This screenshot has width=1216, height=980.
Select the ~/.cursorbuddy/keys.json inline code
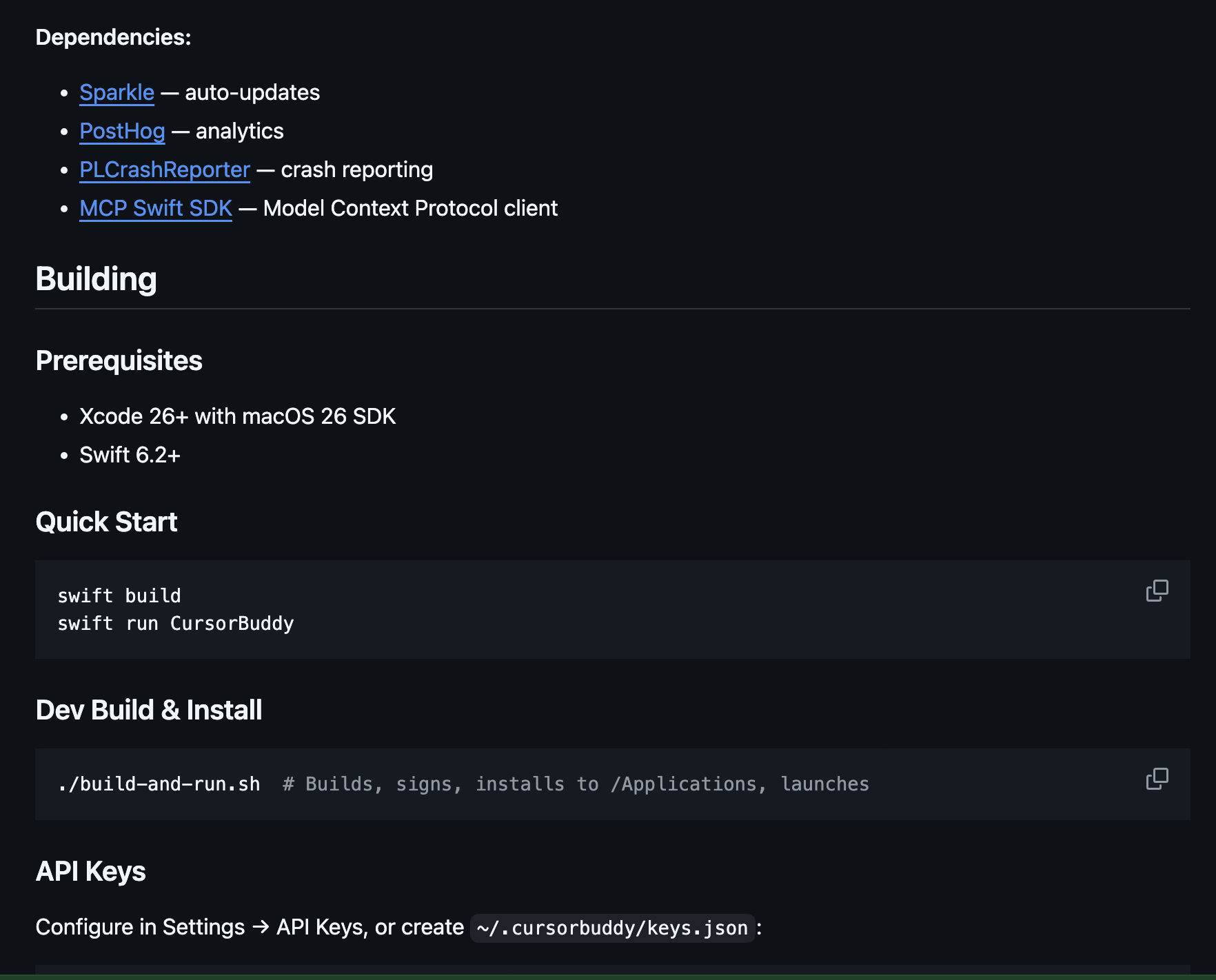pos(612,928)
